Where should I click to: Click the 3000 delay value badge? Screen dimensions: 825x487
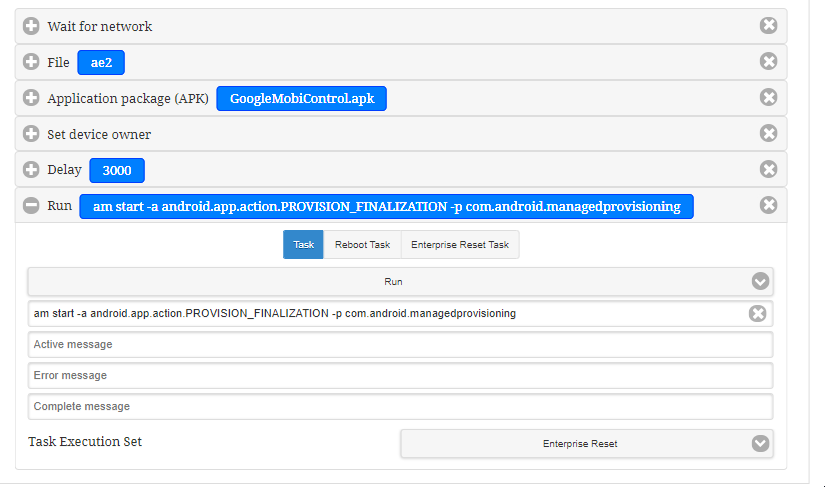click(117, 170)
